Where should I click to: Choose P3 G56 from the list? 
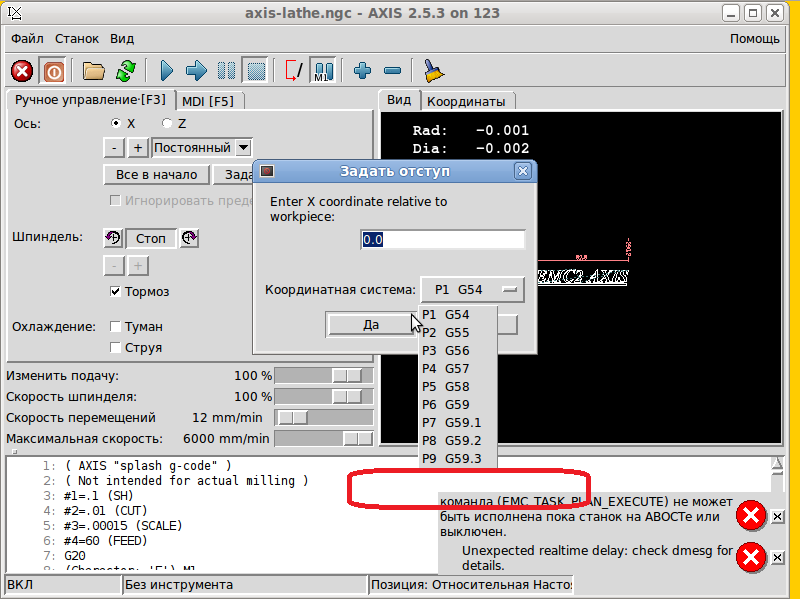click(458, 351)
